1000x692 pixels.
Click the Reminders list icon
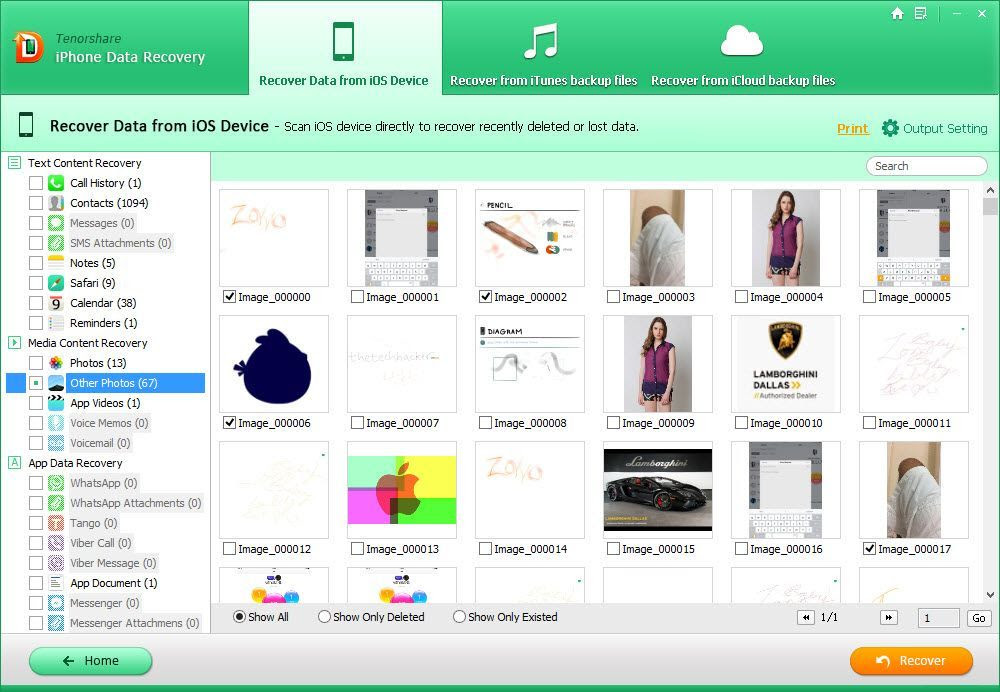pyautogui.click(x=56, y=323)
